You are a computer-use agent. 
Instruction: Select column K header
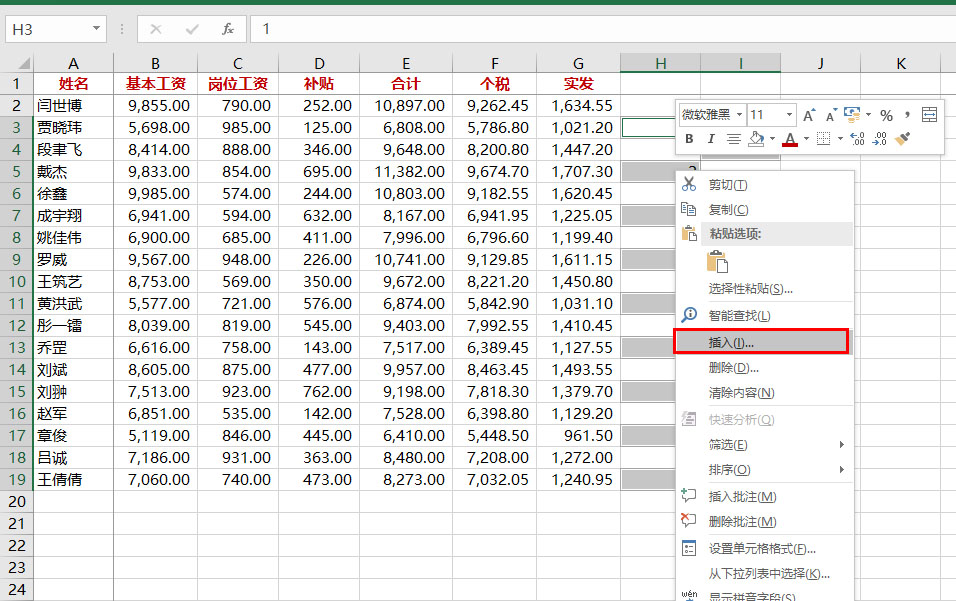point(901,63)
